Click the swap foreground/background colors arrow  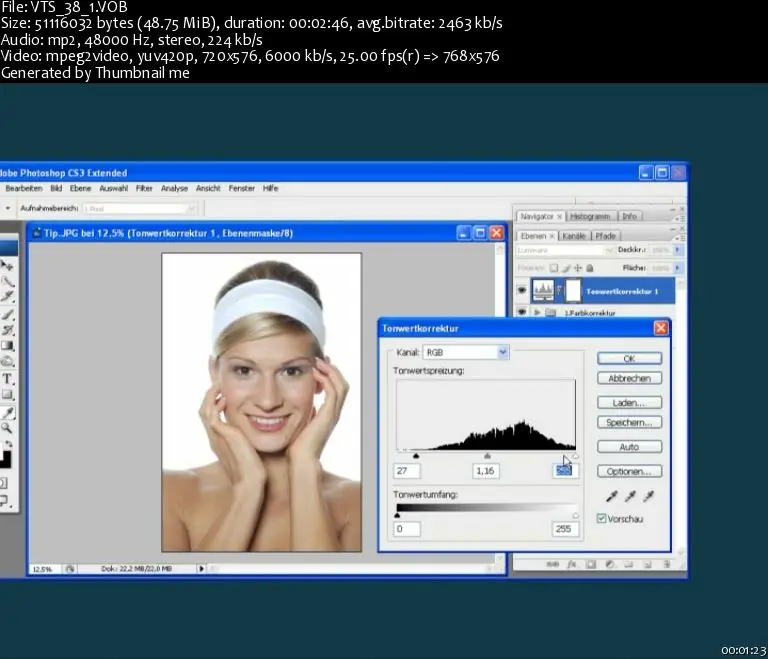9,443
